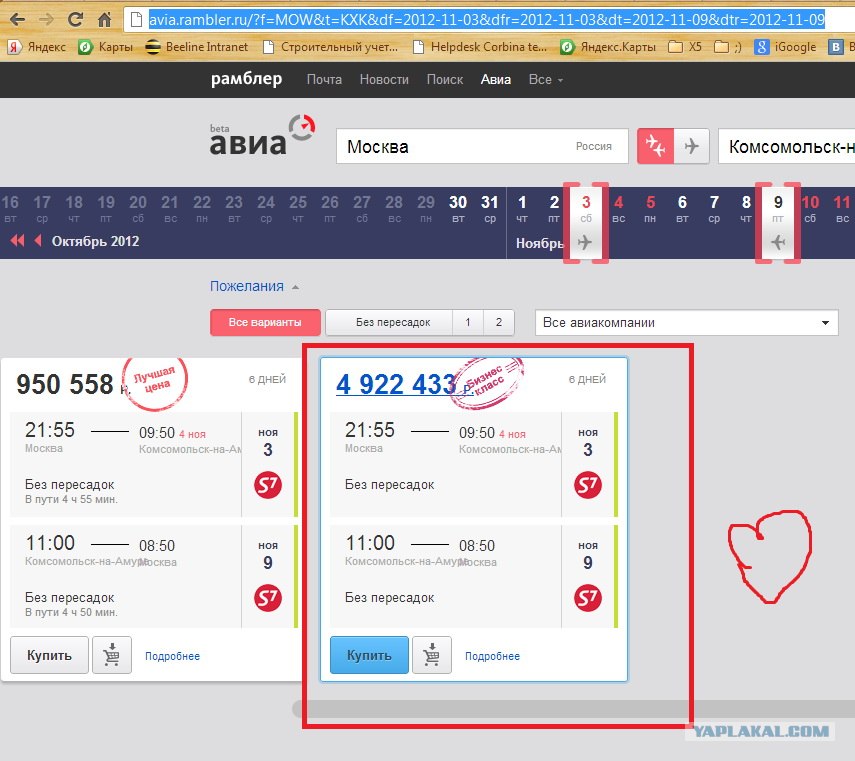Open the browser home icon
The width and height of the screenshot is (855, 761).
coord(104,20)
